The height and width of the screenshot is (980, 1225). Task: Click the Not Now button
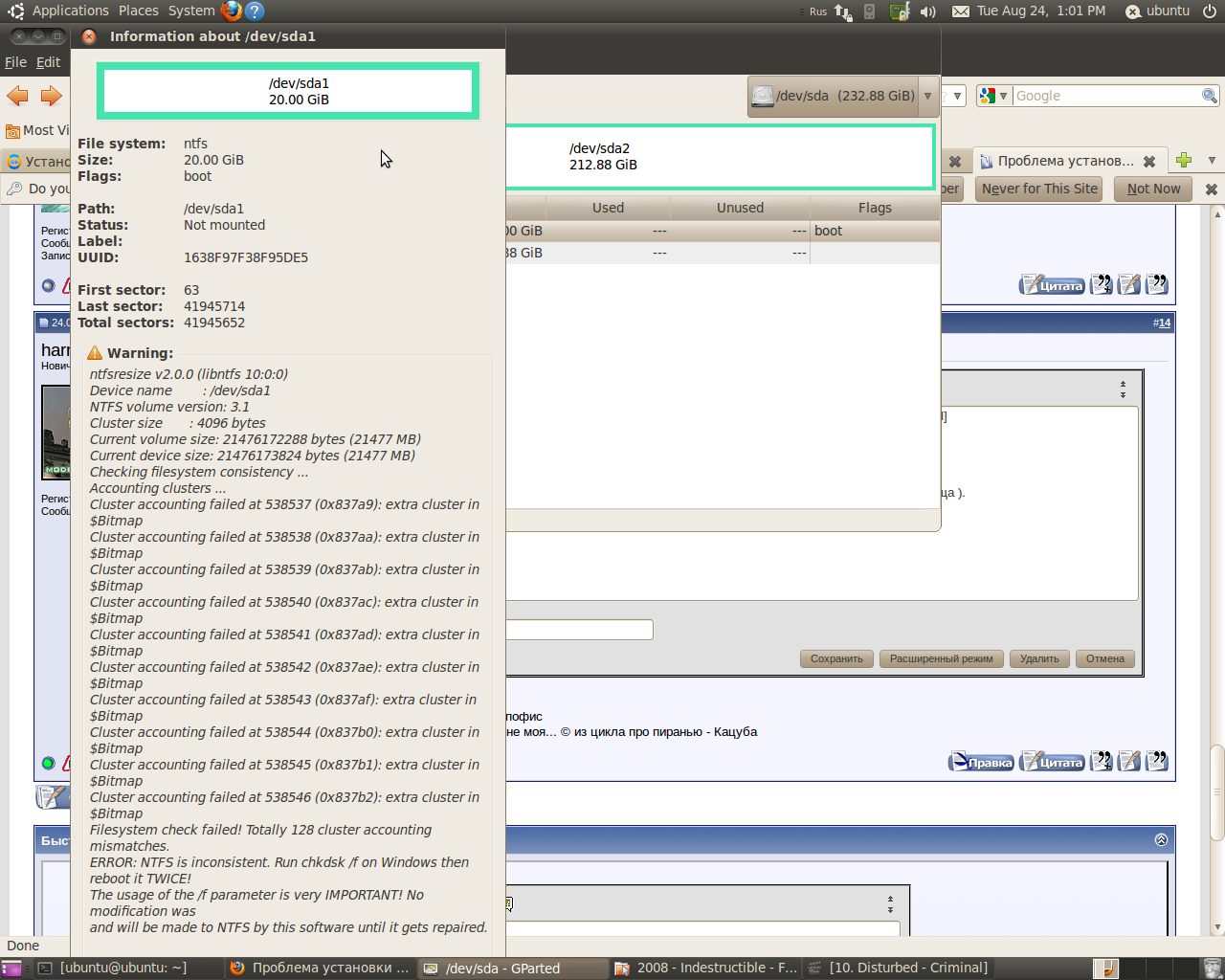pos(1153,189)
